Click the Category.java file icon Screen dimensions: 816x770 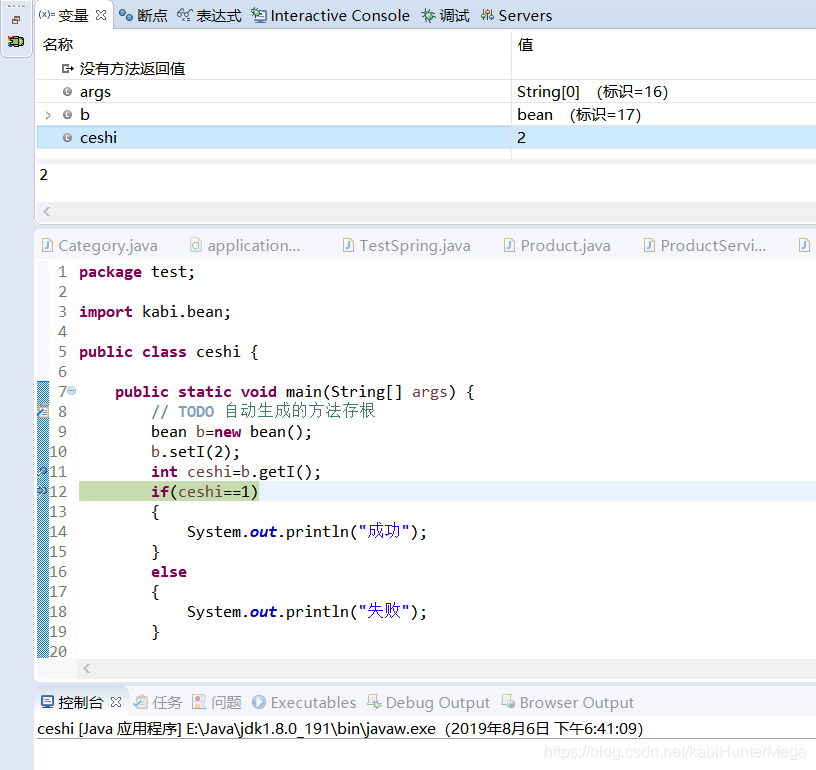(47, 245)
